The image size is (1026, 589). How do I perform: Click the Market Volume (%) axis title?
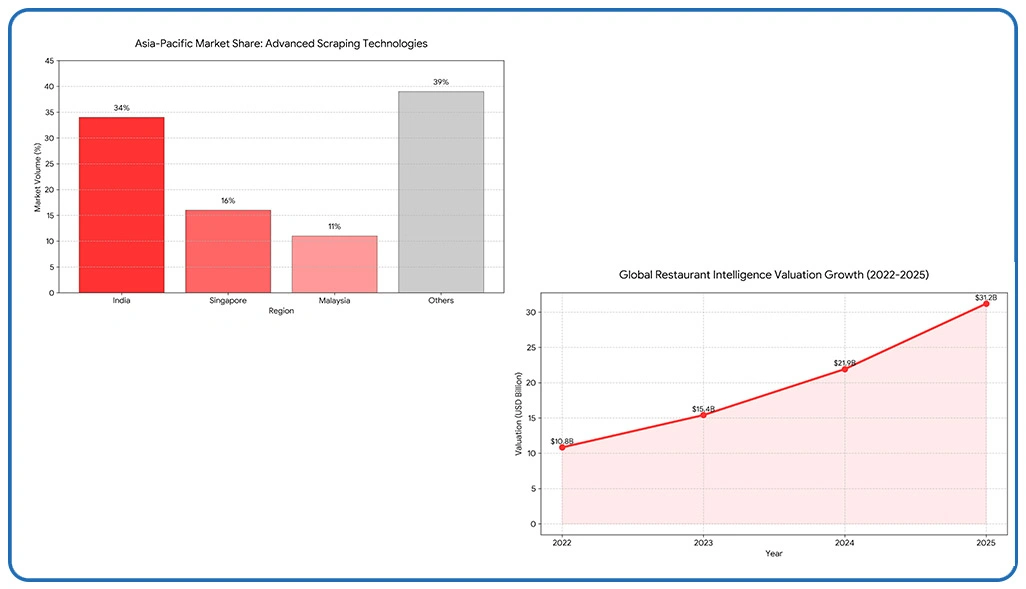click(39, 177)
